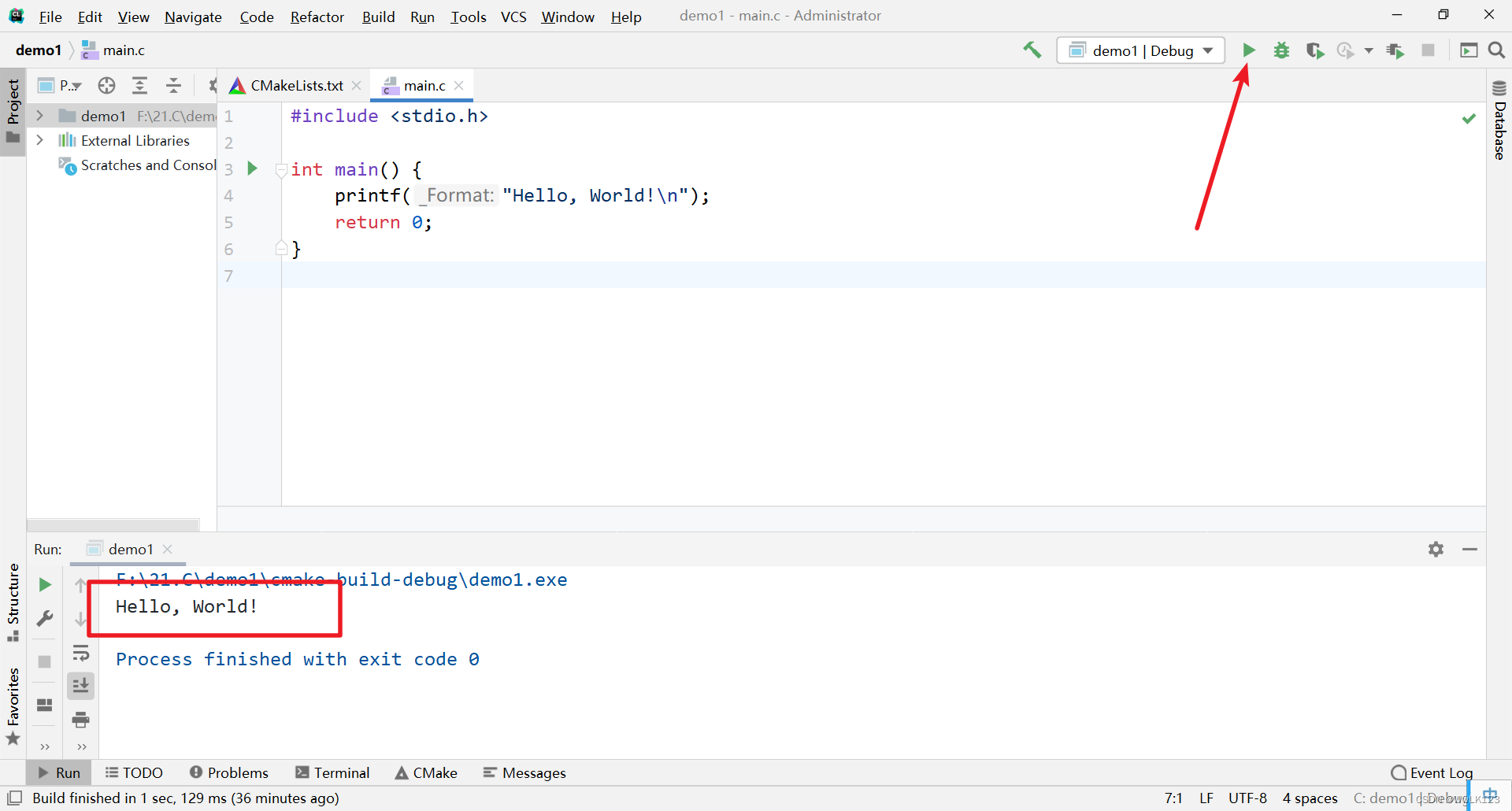
Task: Open the VCS menu
Action: (x=513, y=17)
